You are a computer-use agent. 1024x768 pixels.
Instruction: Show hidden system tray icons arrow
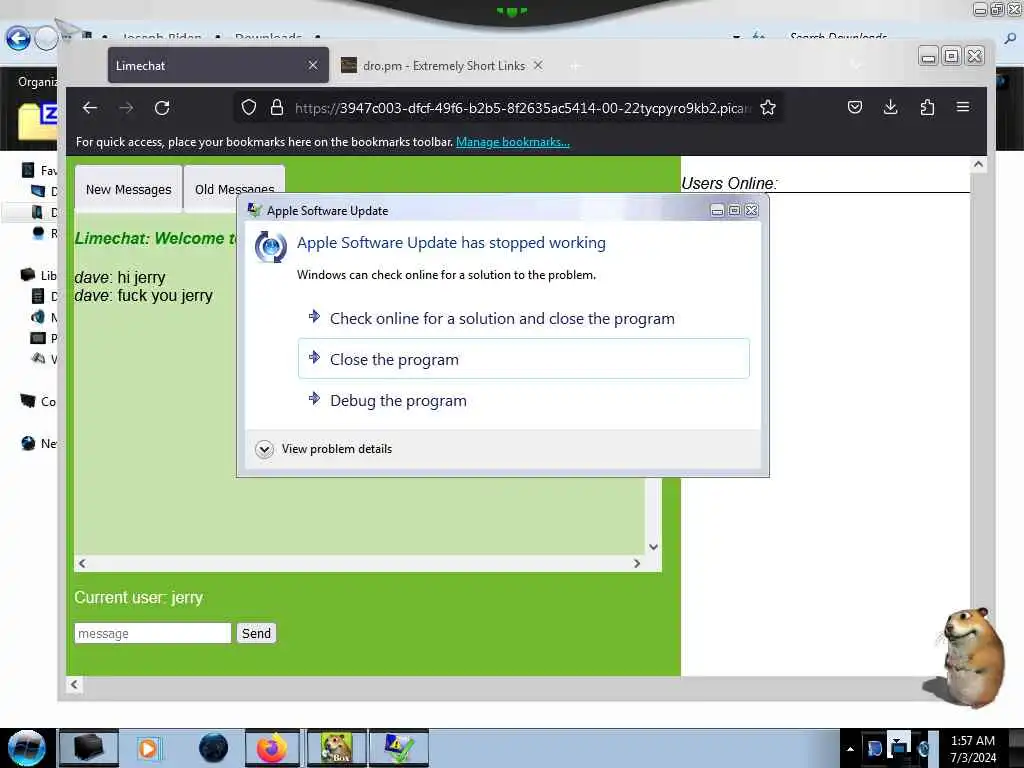[850, 749]
